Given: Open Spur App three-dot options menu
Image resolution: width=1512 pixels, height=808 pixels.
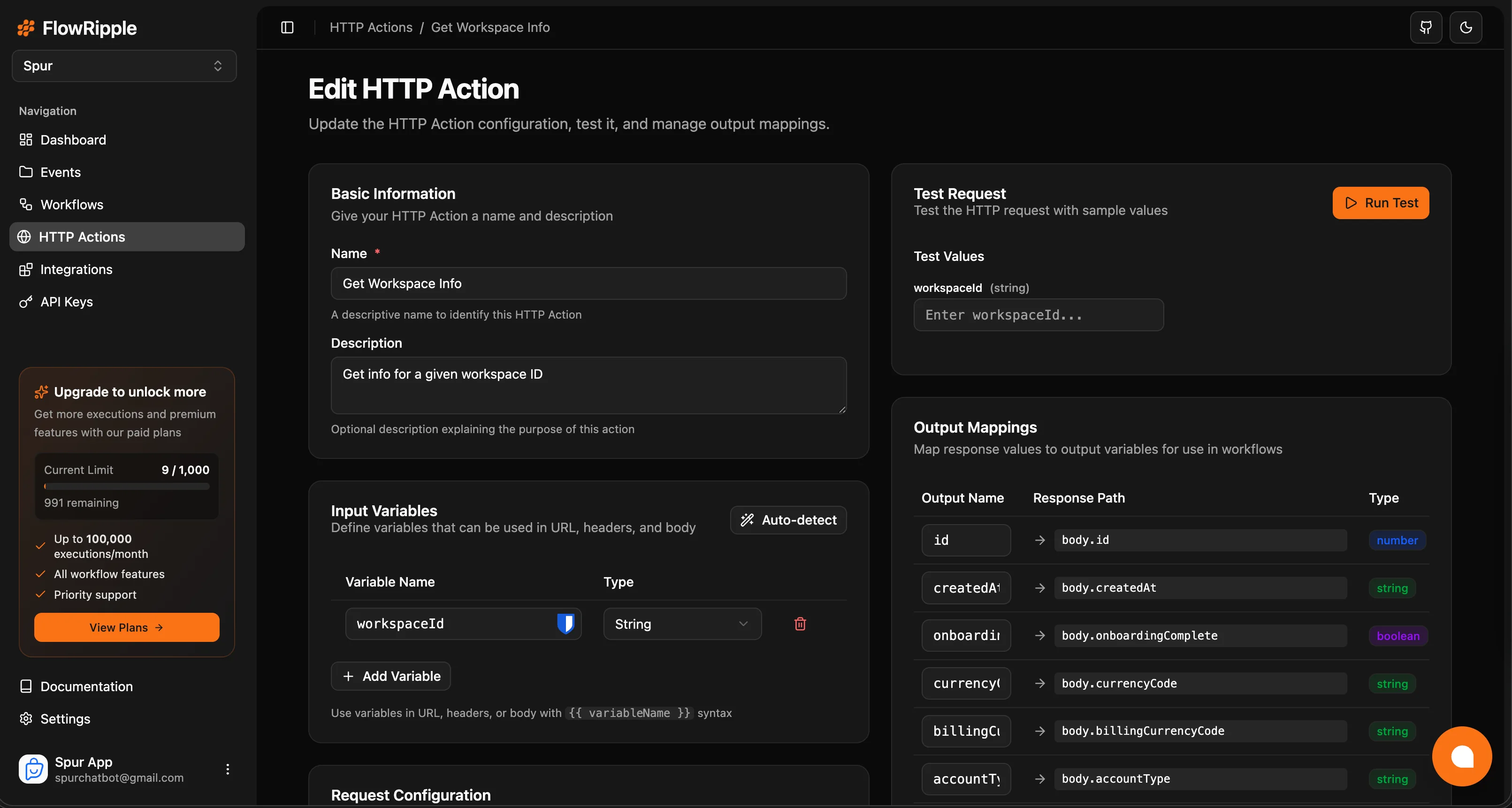Looking at the screenshot, I should pos(228,769).
